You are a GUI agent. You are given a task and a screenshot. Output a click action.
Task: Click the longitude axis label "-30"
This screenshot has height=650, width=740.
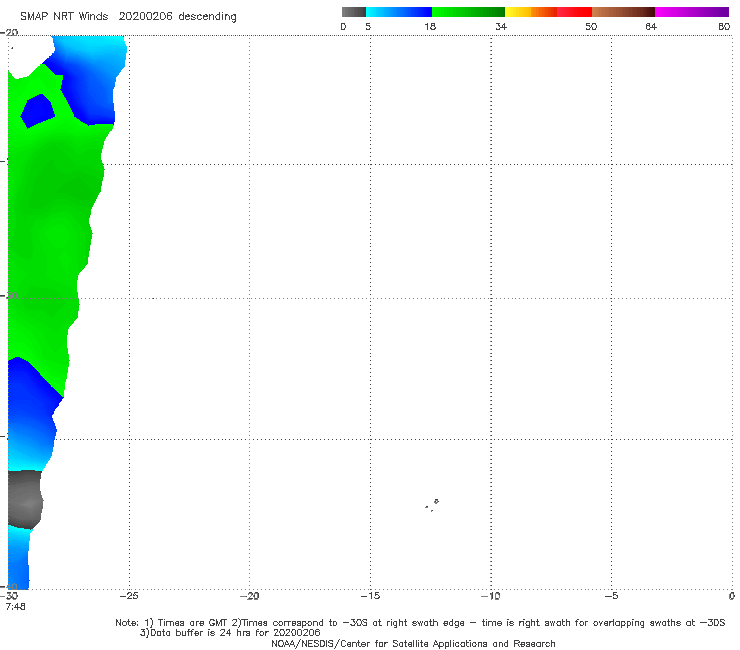point(9,596)
